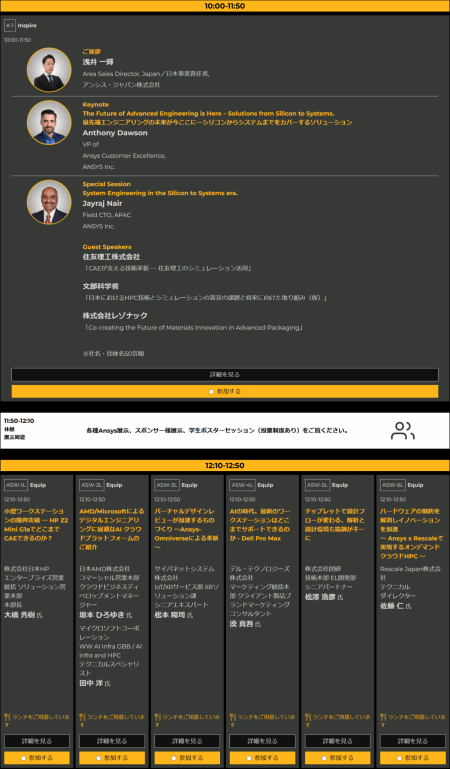
Task: Click speaker name 大橋 秀樹 in ASW-1L
Action: point(20,615)
